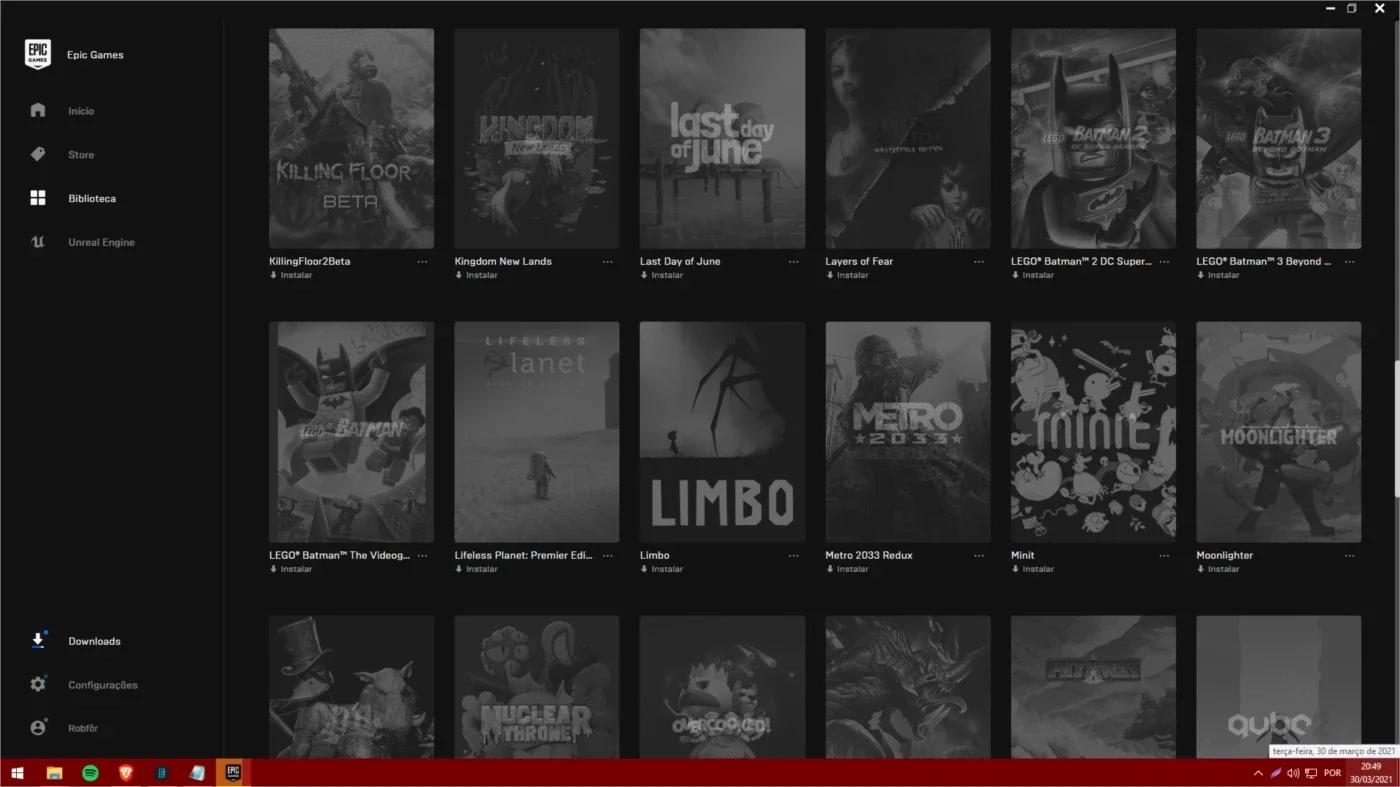This screenshot has width=1400, height=787.
Task: Click Instalar under Moonlighter
Action: tap(1218, 569)
